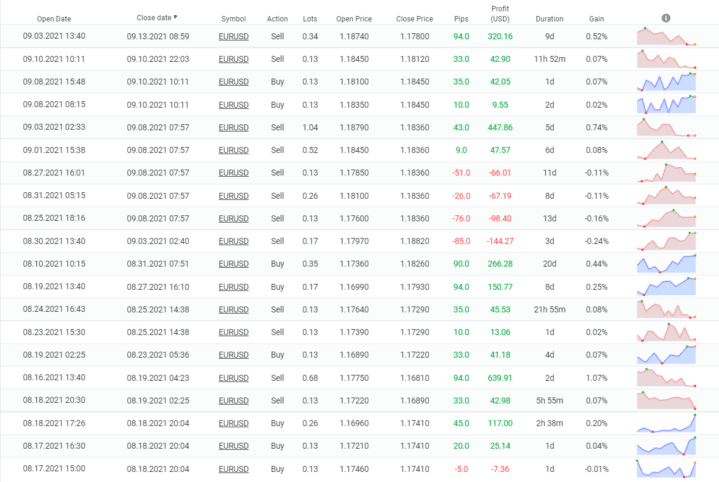Open EURUSD link for 09.03.2021 13:40 trade

(233, 36)
